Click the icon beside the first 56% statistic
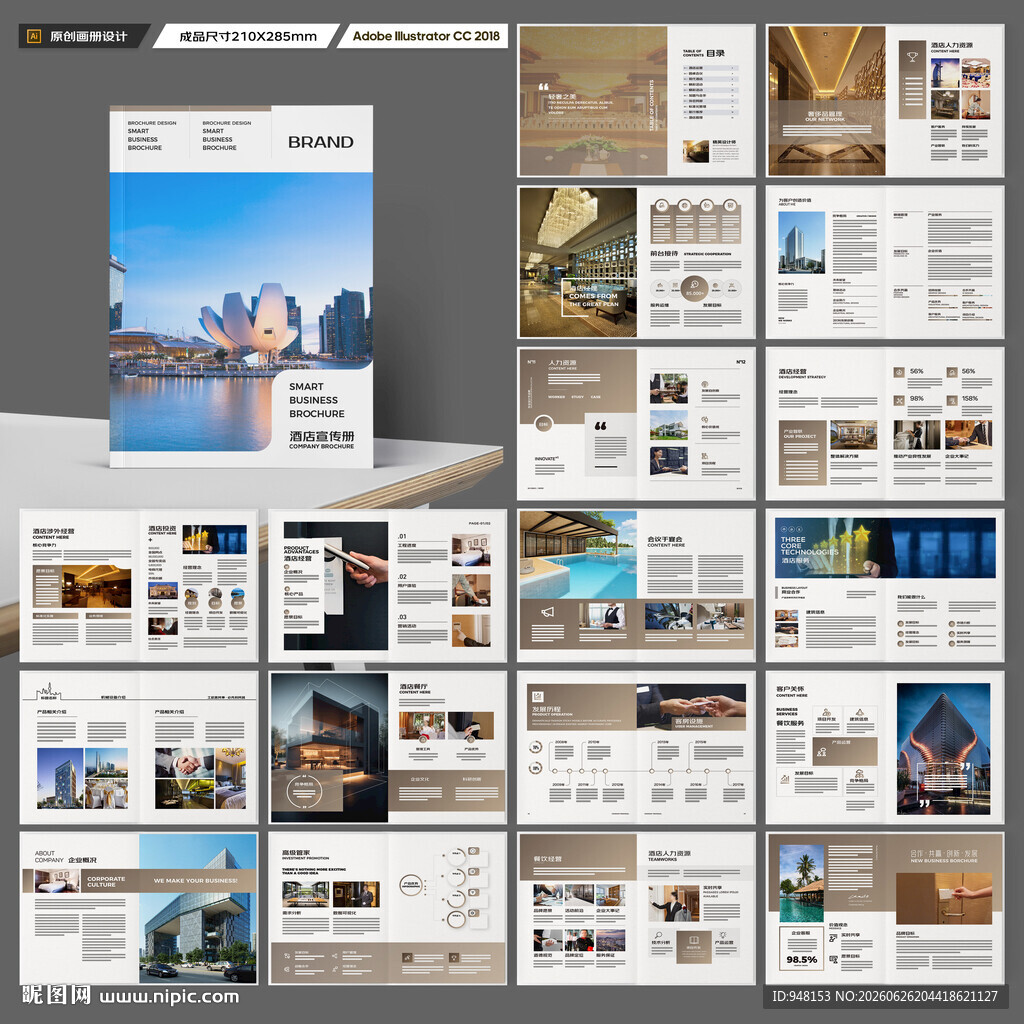This screenshot has height=1024, width=1024. click(x=899, y=372)
